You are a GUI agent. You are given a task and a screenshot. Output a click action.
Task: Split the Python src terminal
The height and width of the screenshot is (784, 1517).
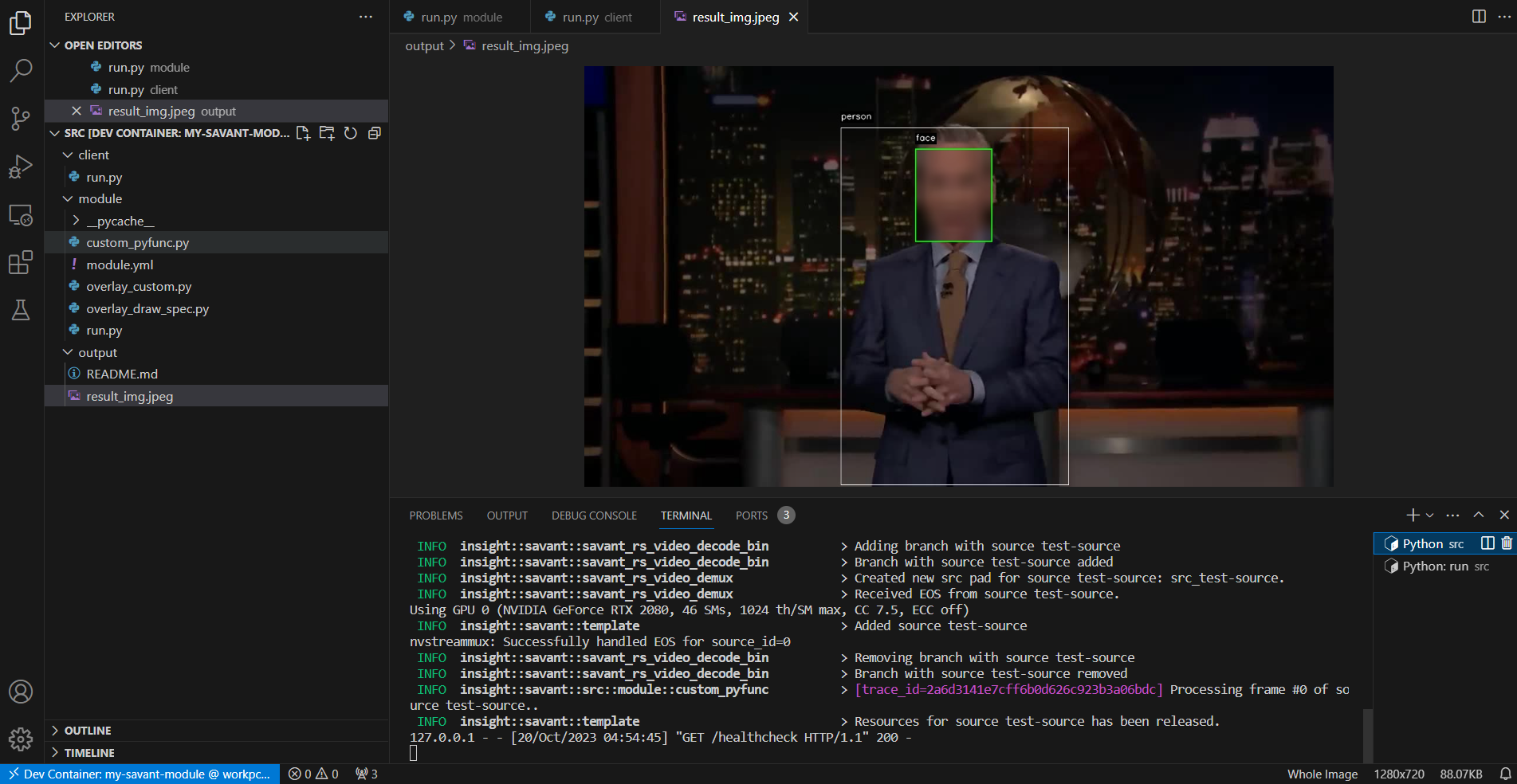1488,543
